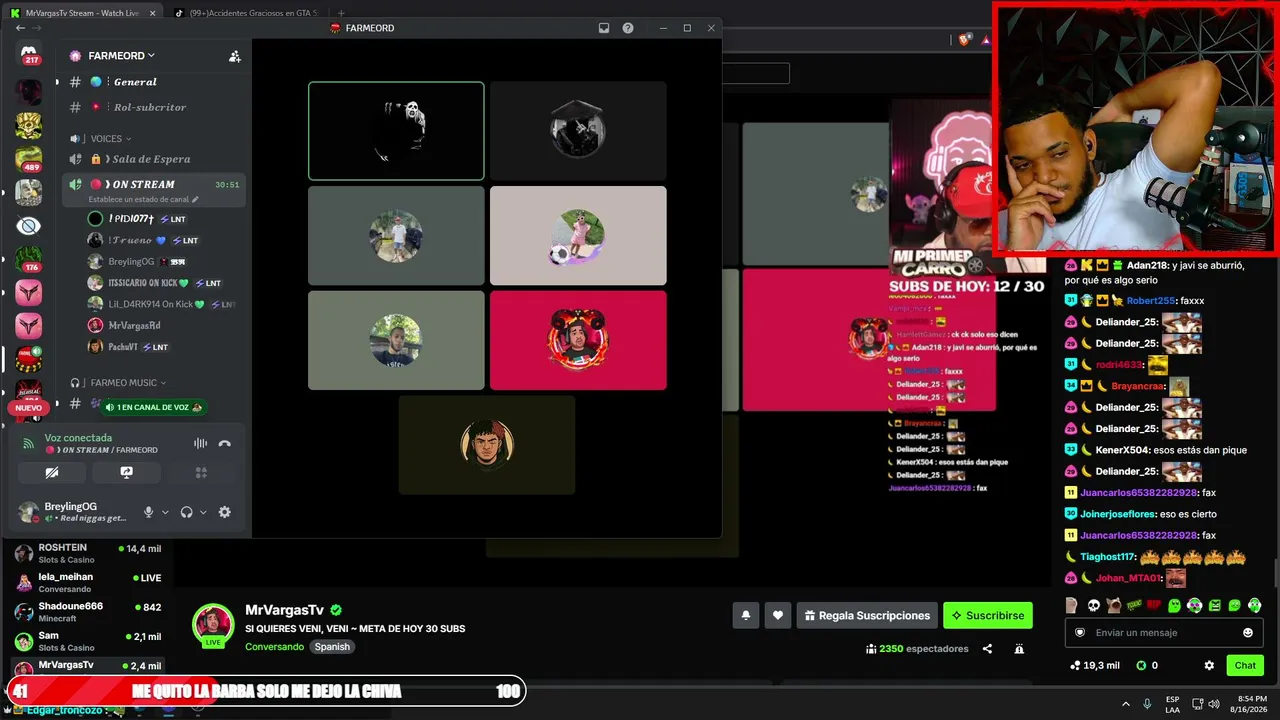Viewport: 1280px width, 720px height.
Task: Click Brave Shields icon in browser toolbar
Action: (x=965, y=40)
